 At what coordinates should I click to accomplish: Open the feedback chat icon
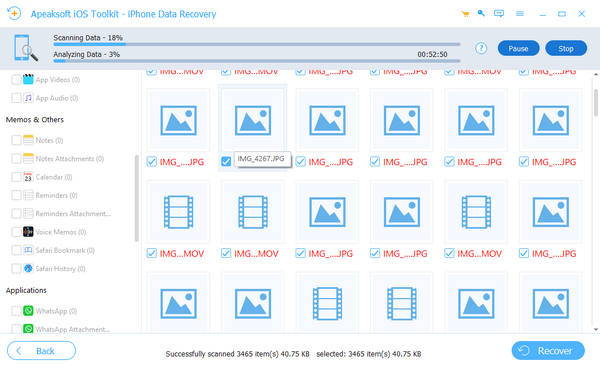(x=499, y=14)
